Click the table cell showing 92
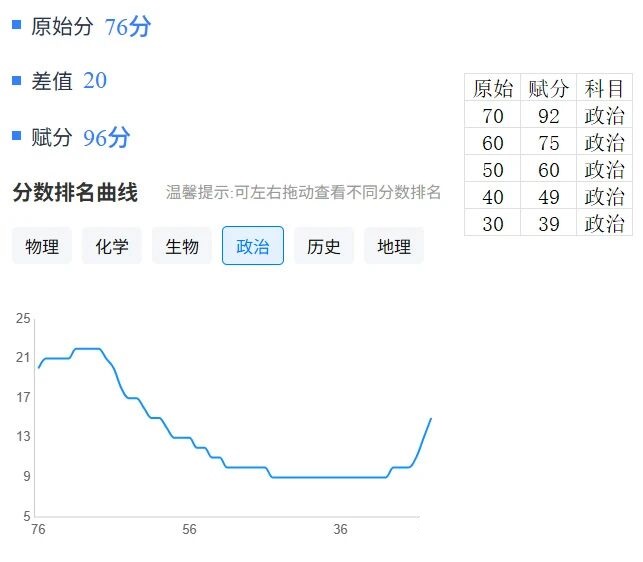Screen dimensions: 643x562 point(548,115)
